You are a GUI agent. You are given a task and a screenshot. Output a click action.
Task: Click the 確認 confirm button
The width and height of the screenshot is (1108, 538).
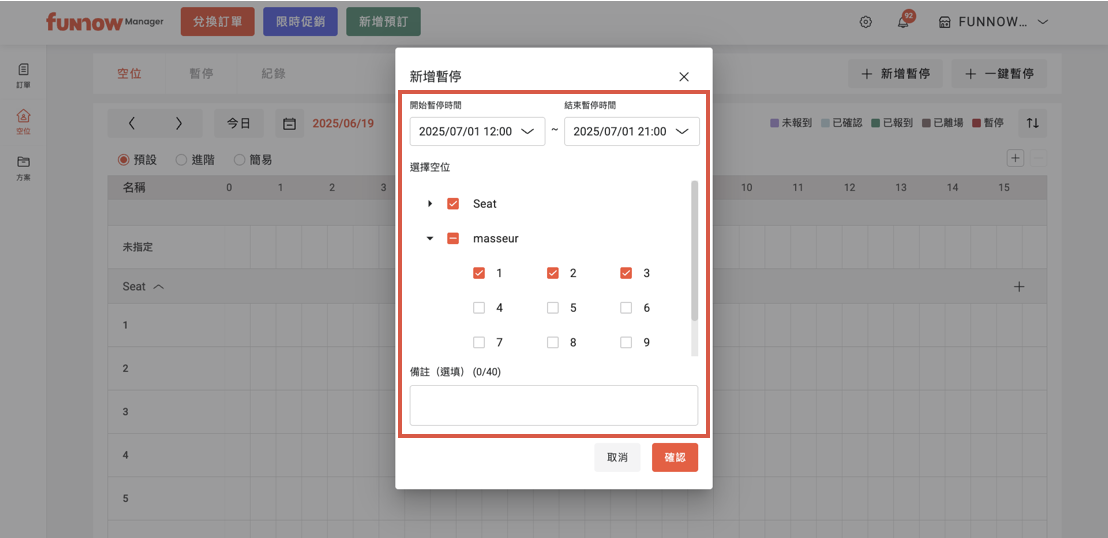click(674, 457)
